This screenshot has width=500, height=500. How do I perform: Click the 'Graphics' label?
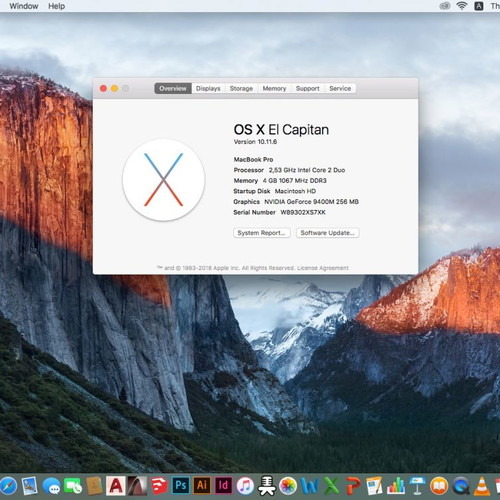pos(246,202)
